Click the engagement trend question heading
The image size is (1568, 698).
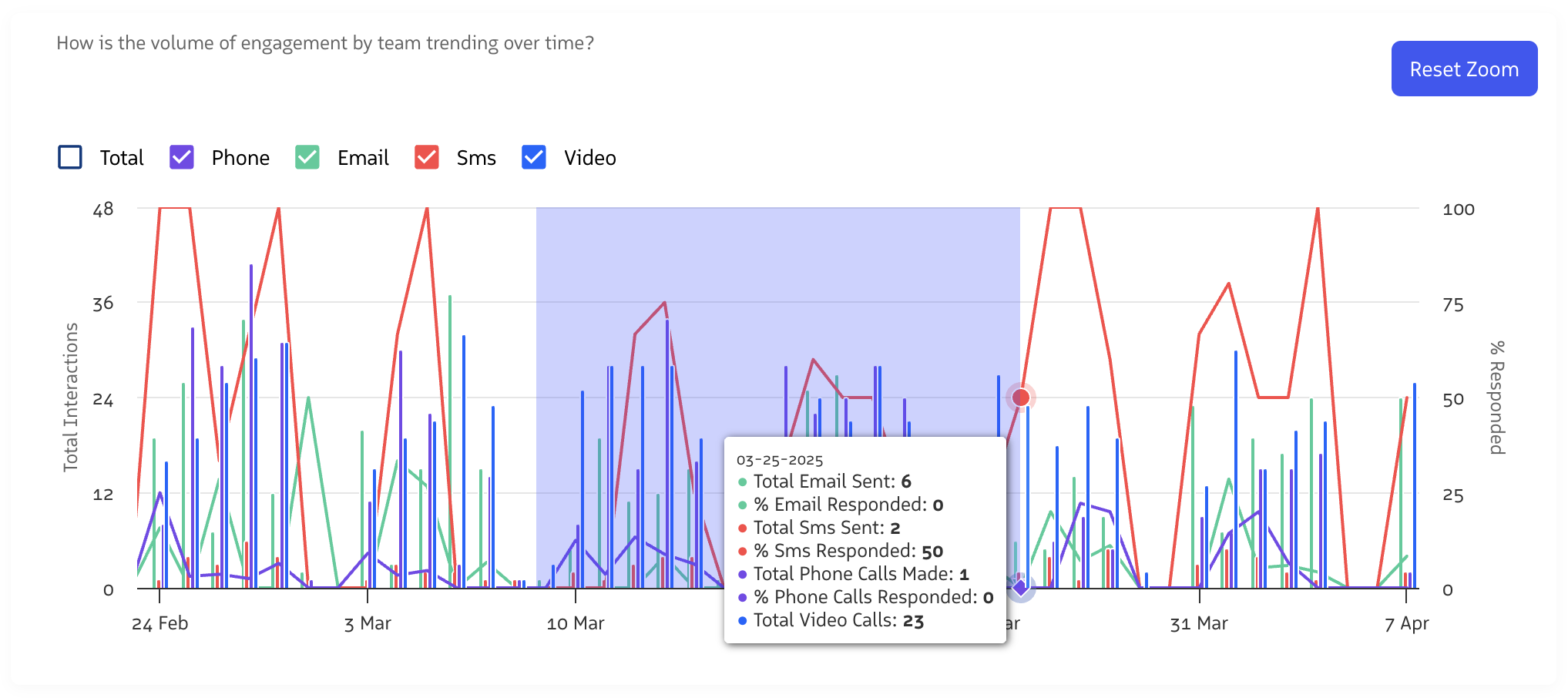(x=325, y=43)
